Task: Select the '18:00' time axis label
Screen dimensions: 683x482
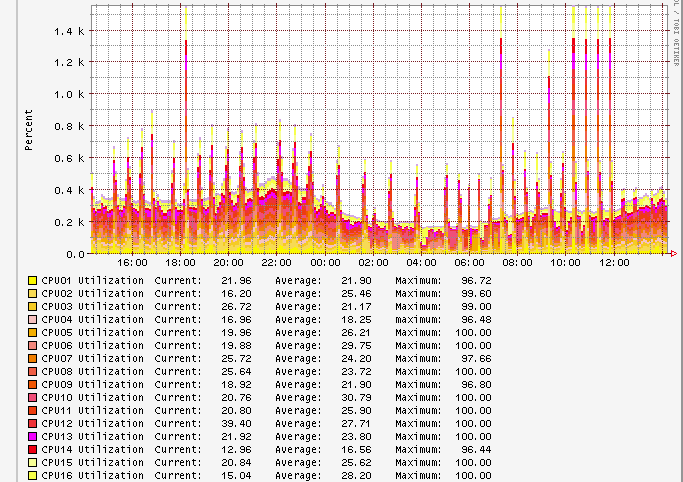Action: point(180,263)
